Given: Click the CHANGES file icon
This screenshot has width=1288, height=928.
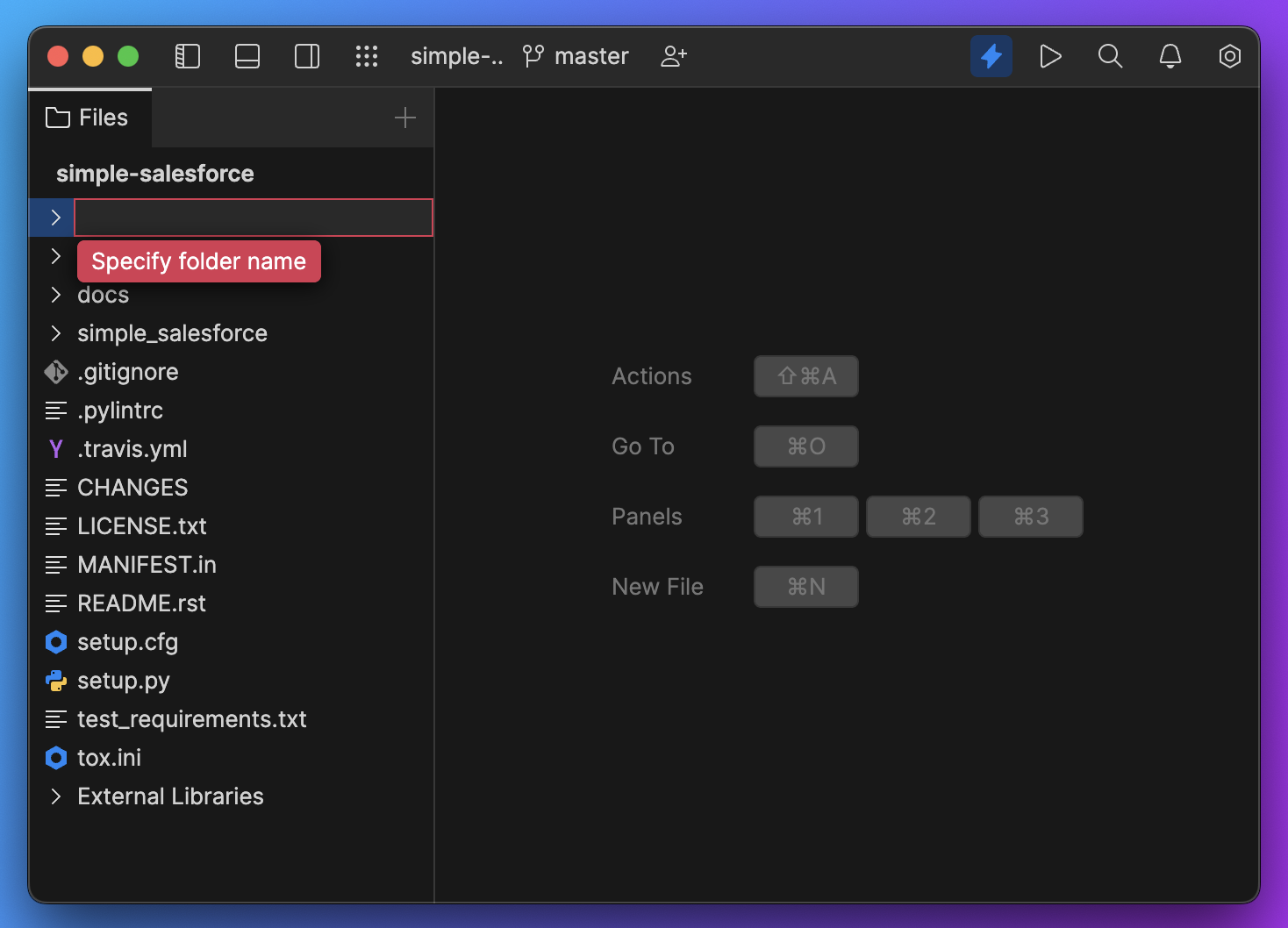Looking at the screenshot, I should click(56, 488).
